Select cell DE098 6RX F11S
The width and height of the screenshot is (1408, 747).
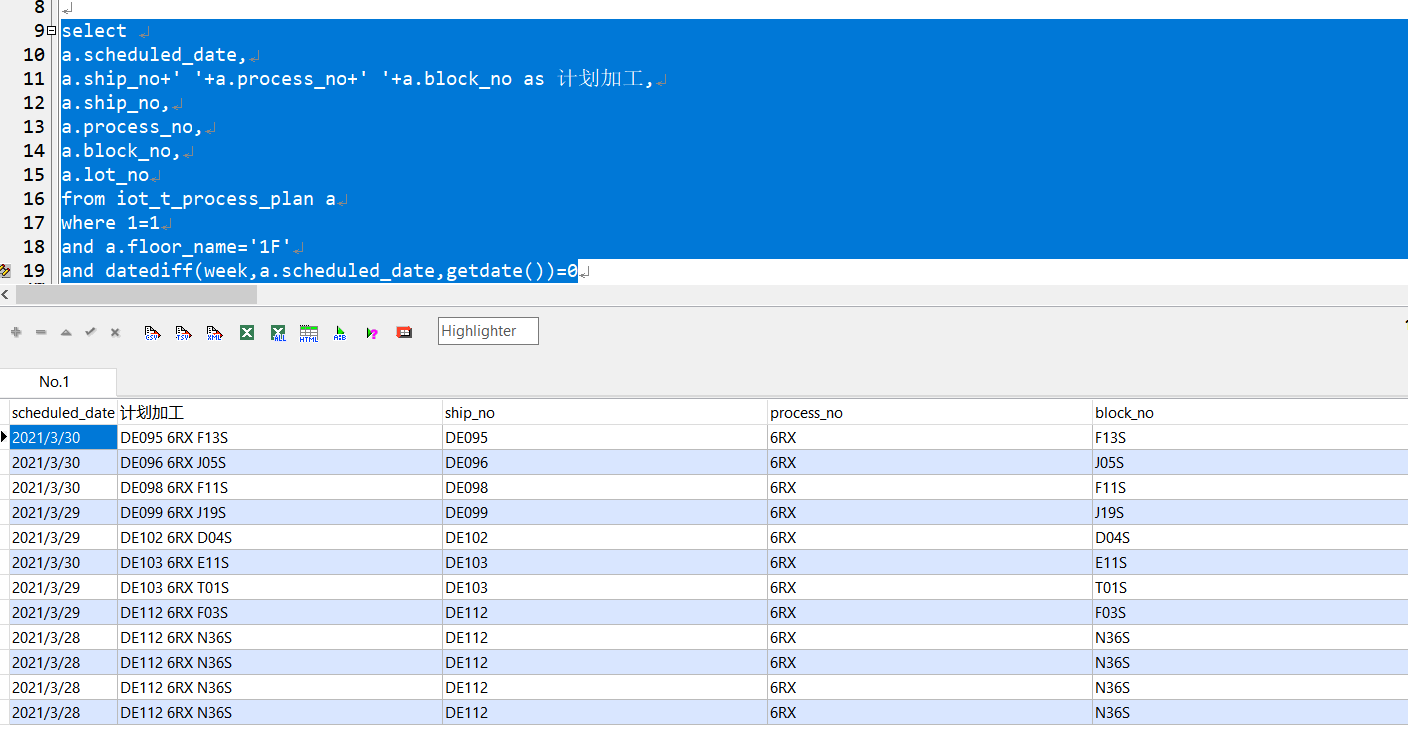coord(280,487)
